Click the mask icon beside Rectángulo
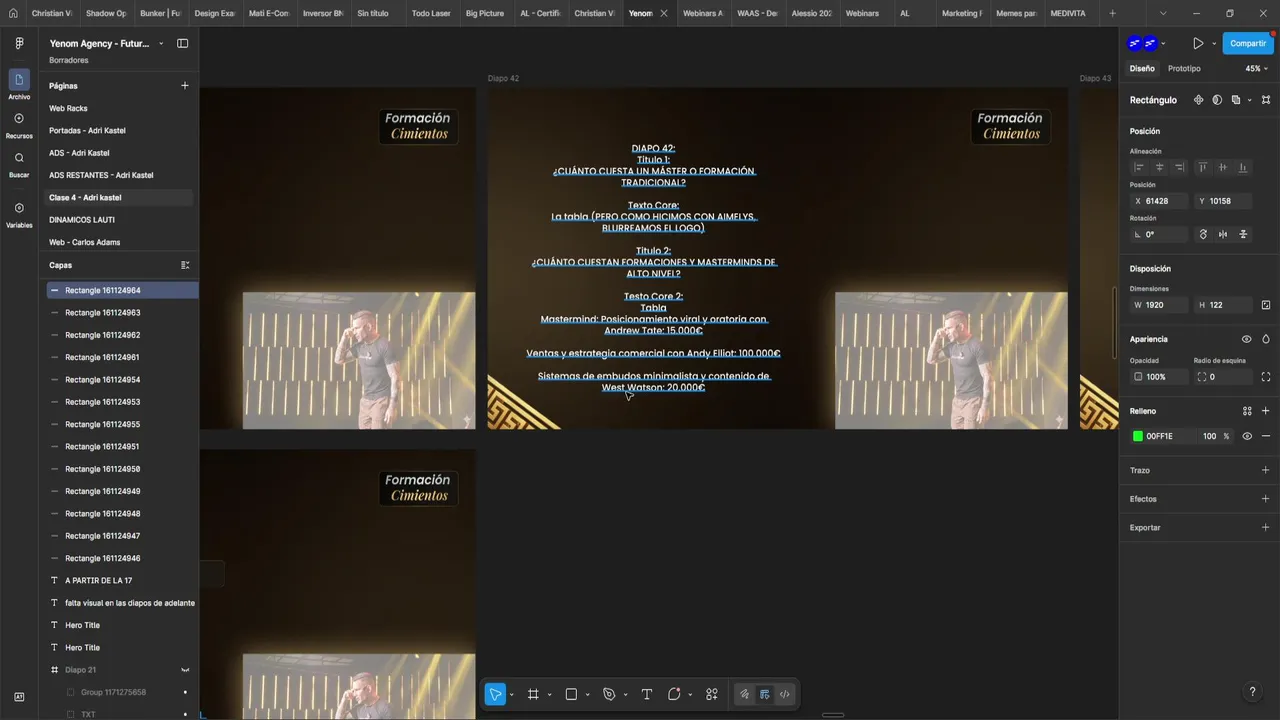The width and height of the screenshot is (1280, 720). pyautogui.click(x=1217, y=100)
